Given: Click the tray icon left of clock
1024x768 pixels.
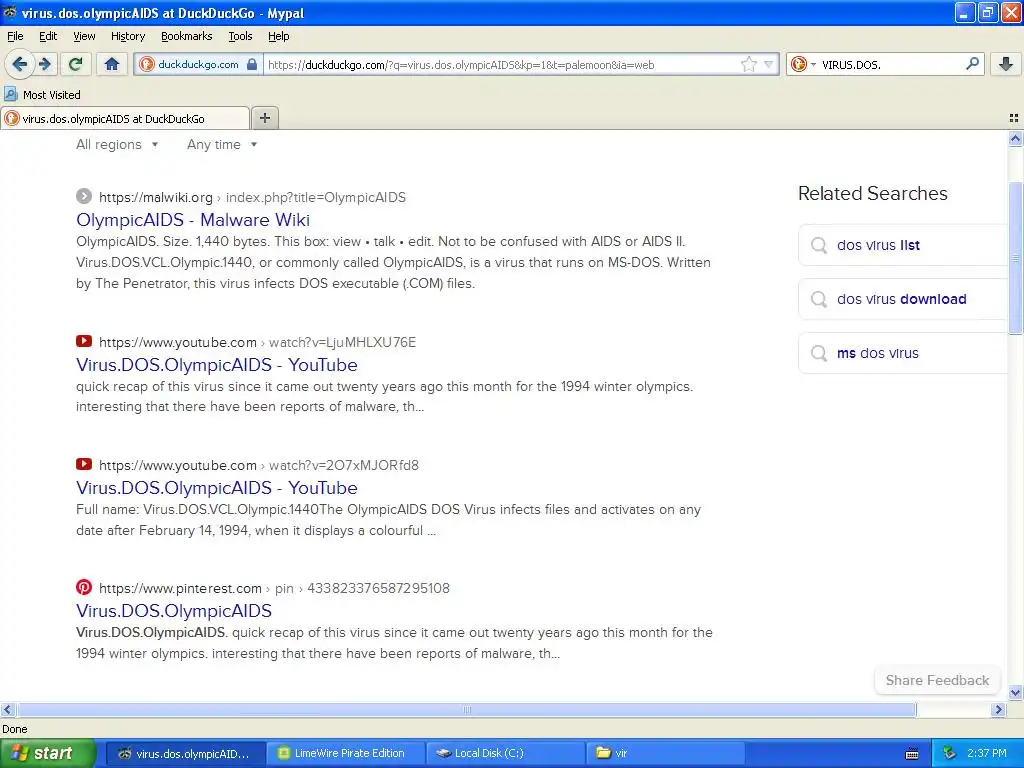Looking at the screenshot, I should click(950, 753).
